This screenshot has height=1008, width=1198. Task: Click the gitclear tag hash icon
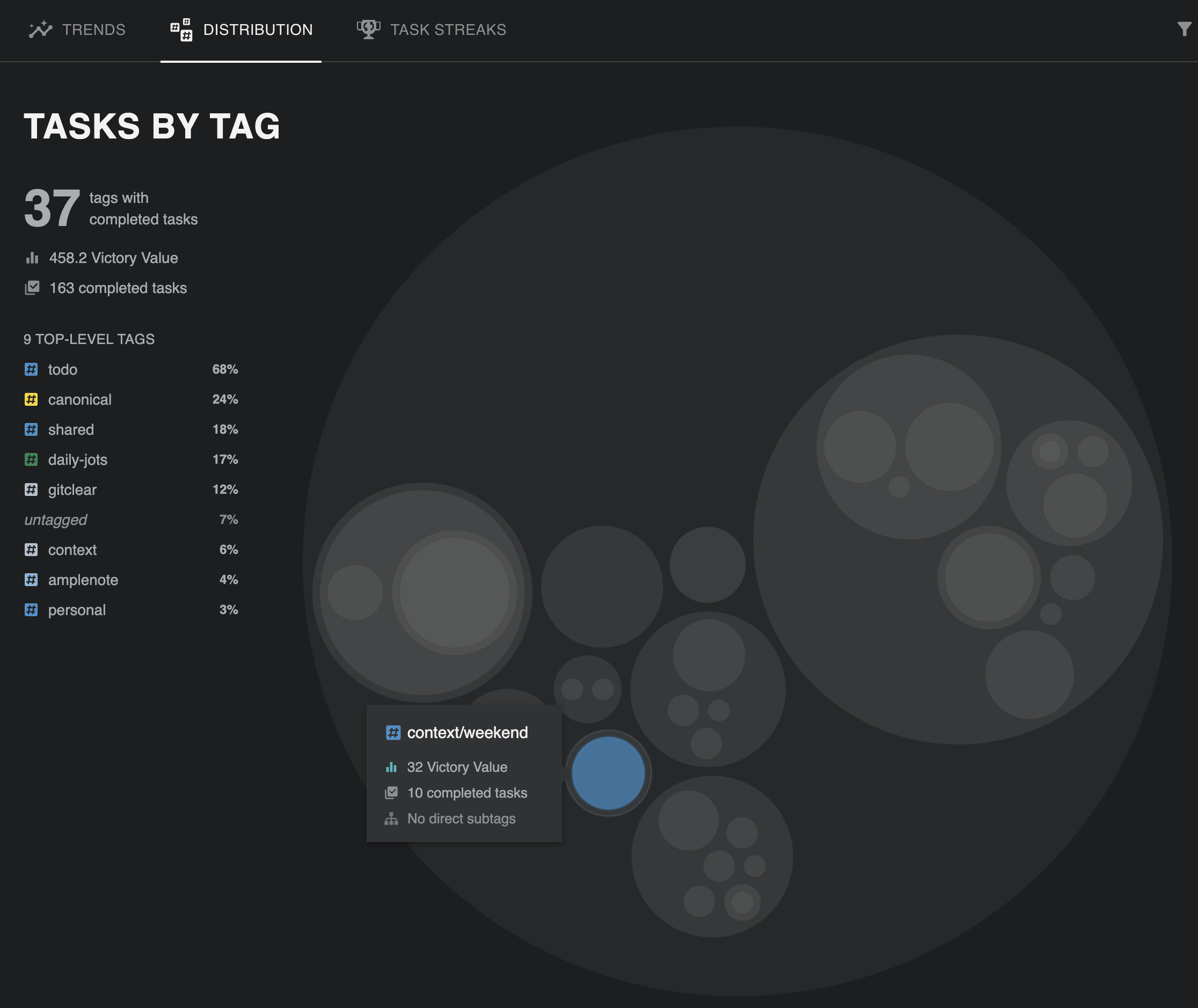pos(32,490)
